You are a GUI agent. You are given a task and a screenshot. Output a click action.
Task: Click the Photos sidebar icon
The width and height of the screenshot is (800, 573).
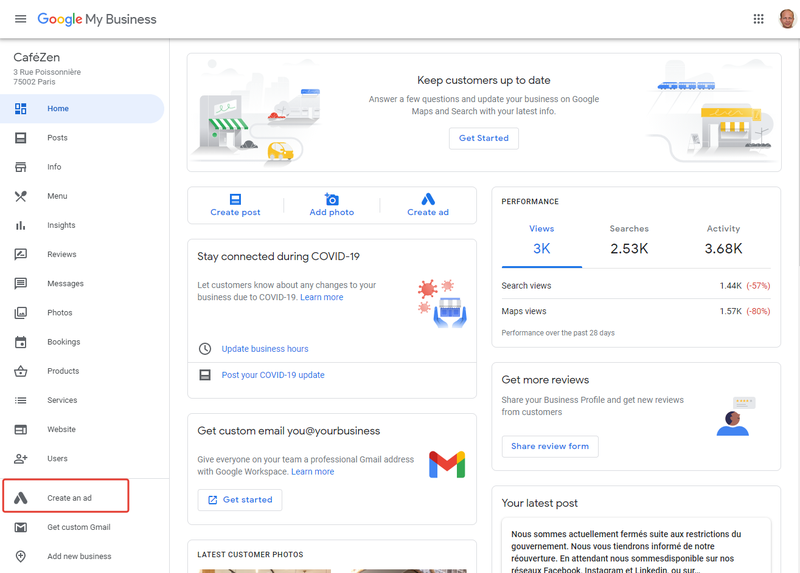click(20, 313)
